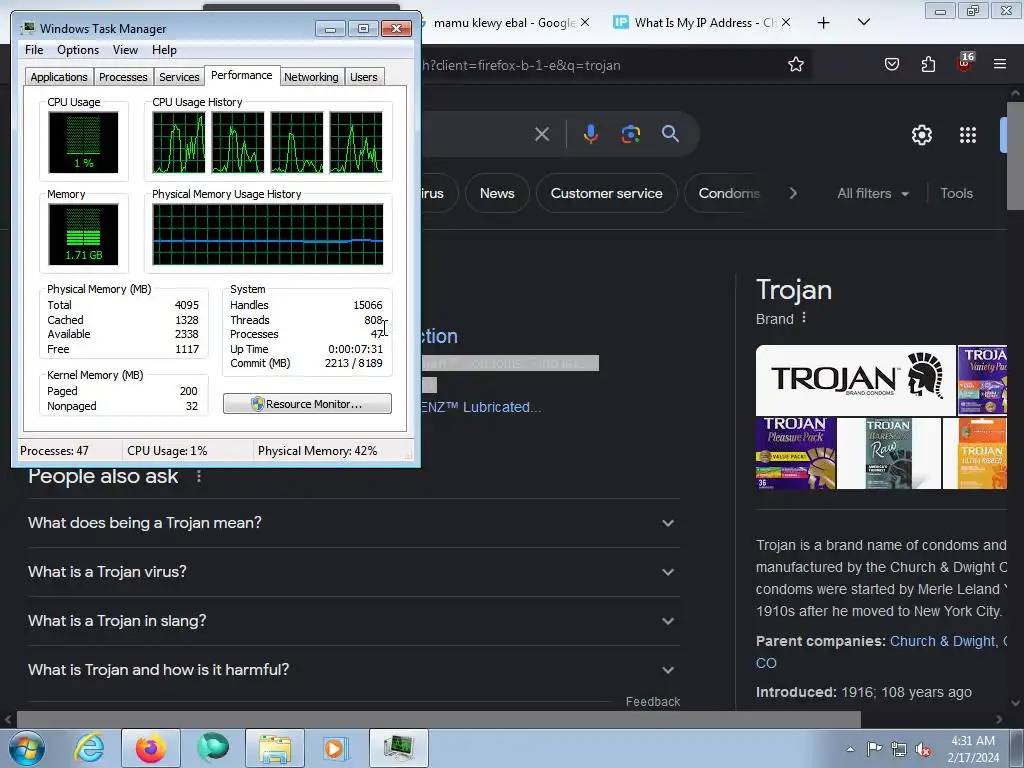Viewport: 1024px width, 768px height.
Task: Click the Pocket save icon in Firefox toolbar
Action: coord(891,64)
